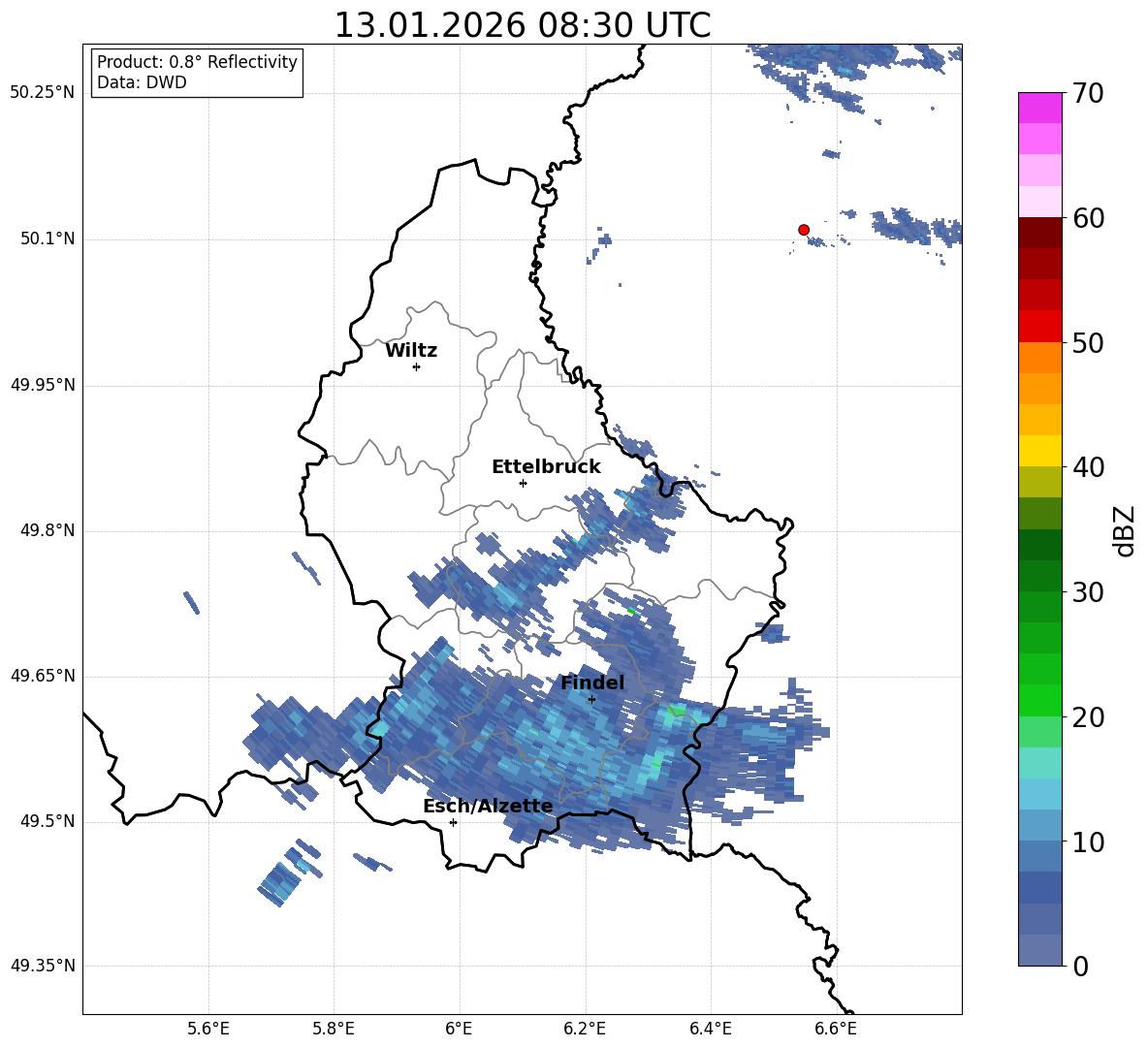1148x1048 pixels.
Task: Click the 49.35°N latitude label
Action: click(43, 966)
